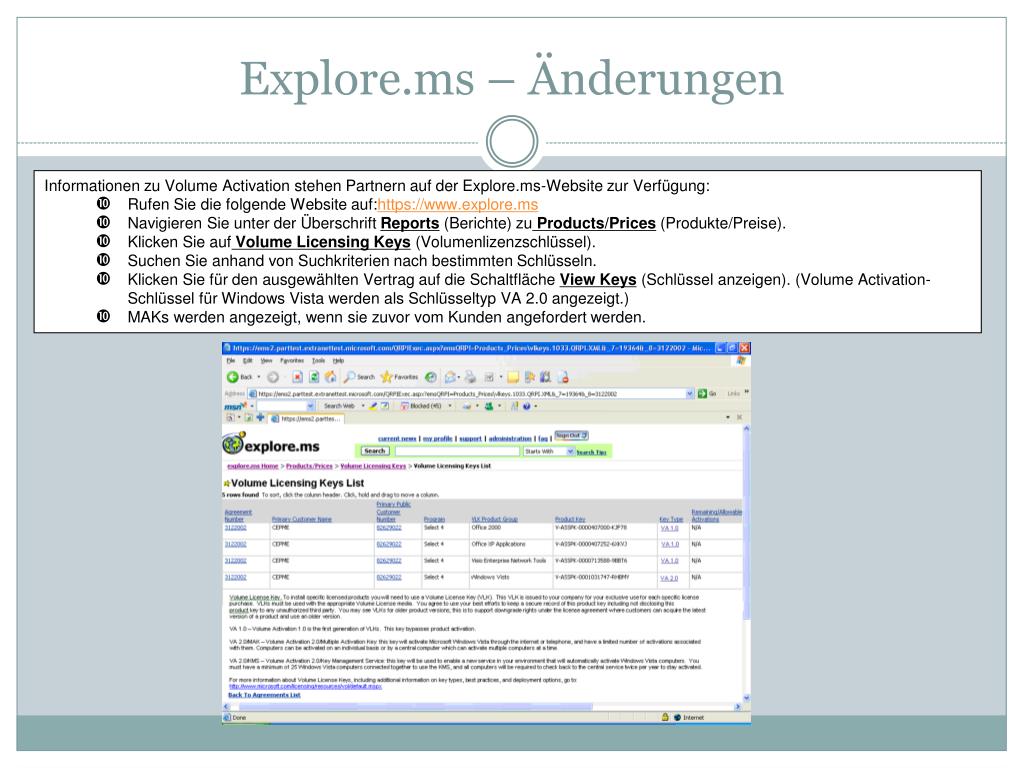The image size is (1024, 768).
Task: Open the Favorites menu
Action: click(292, 360)
